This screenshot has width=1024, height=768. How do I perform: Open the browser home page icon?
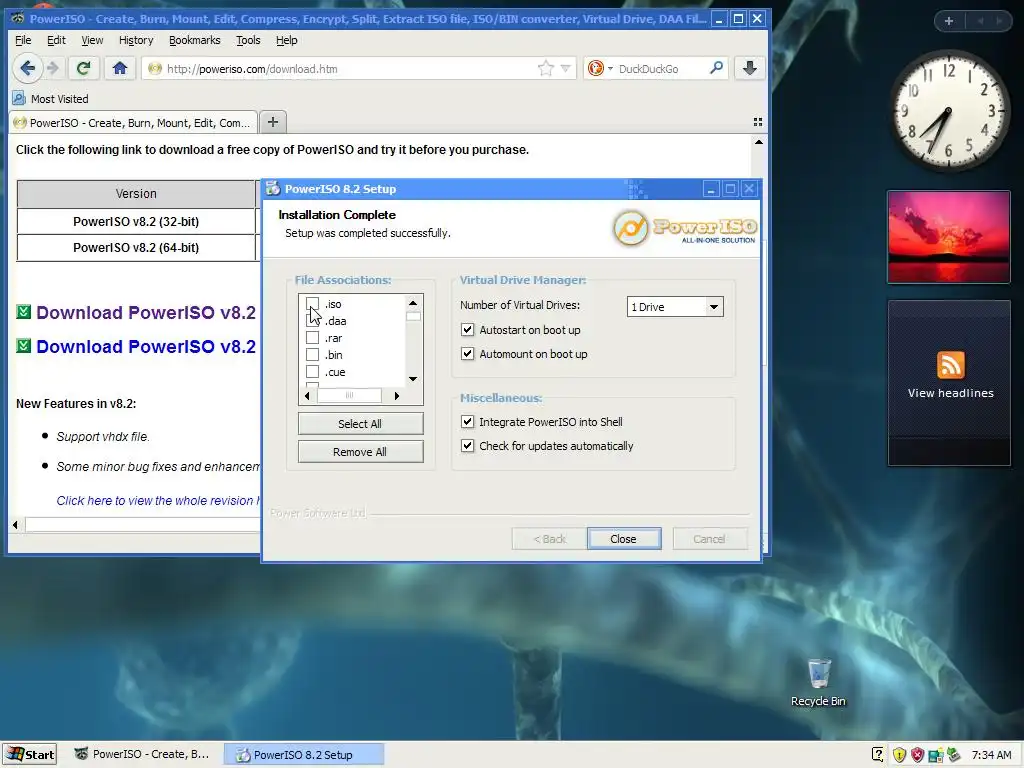pos(120,68)
